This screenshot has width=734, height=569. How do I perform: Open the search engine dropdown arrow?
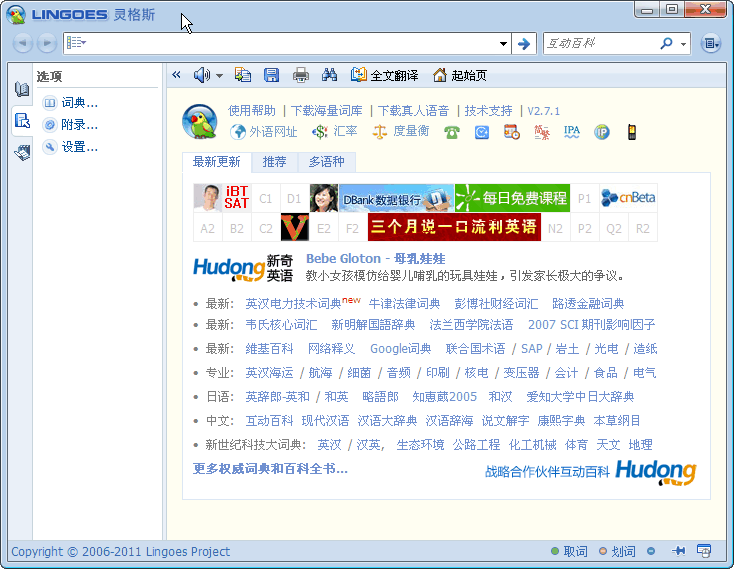click(x=683, y=44)
